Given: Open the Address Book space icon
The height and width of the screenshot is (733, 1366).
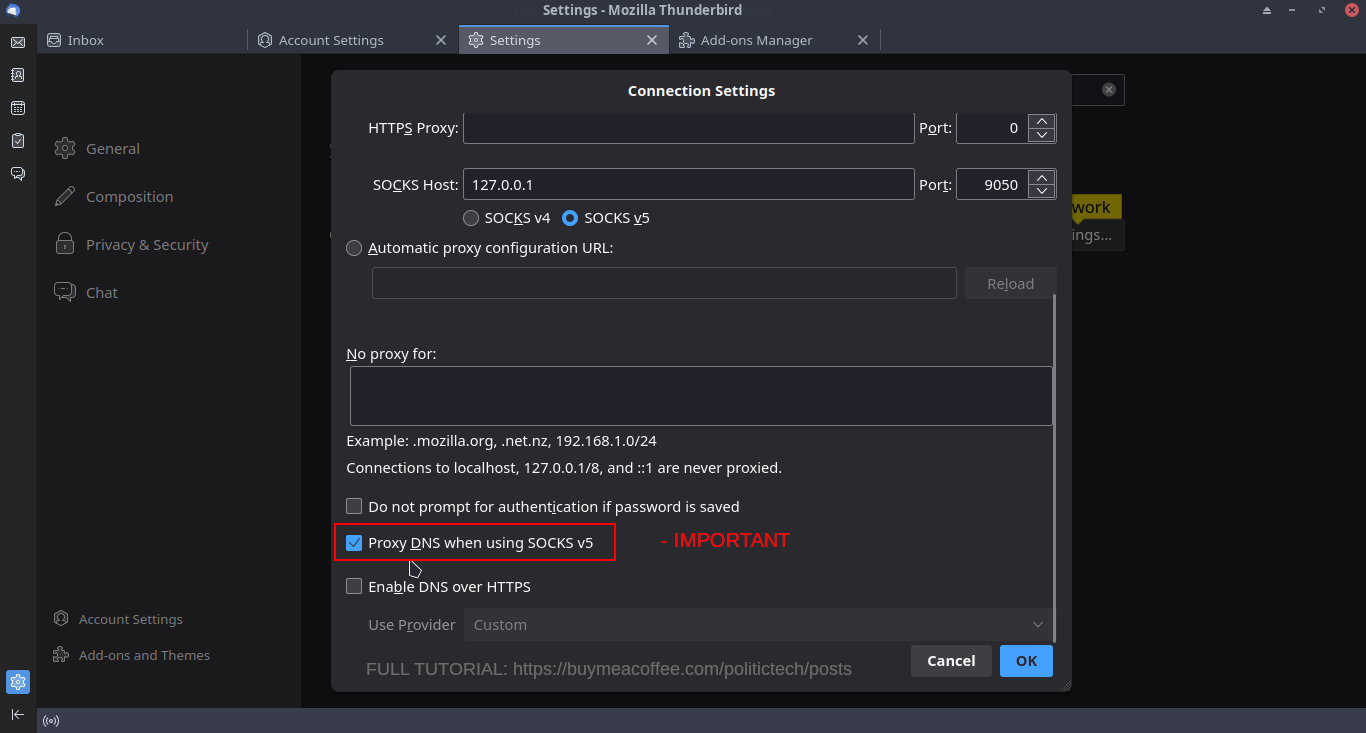Looking at the screenshot, I should click(17, 75).
